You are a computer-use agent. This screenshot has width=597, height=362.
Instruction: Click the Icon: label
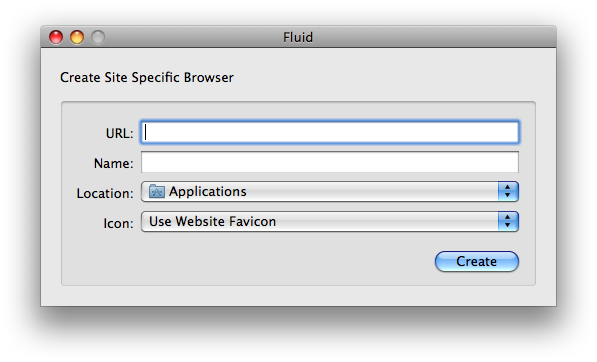click(118, 223)
